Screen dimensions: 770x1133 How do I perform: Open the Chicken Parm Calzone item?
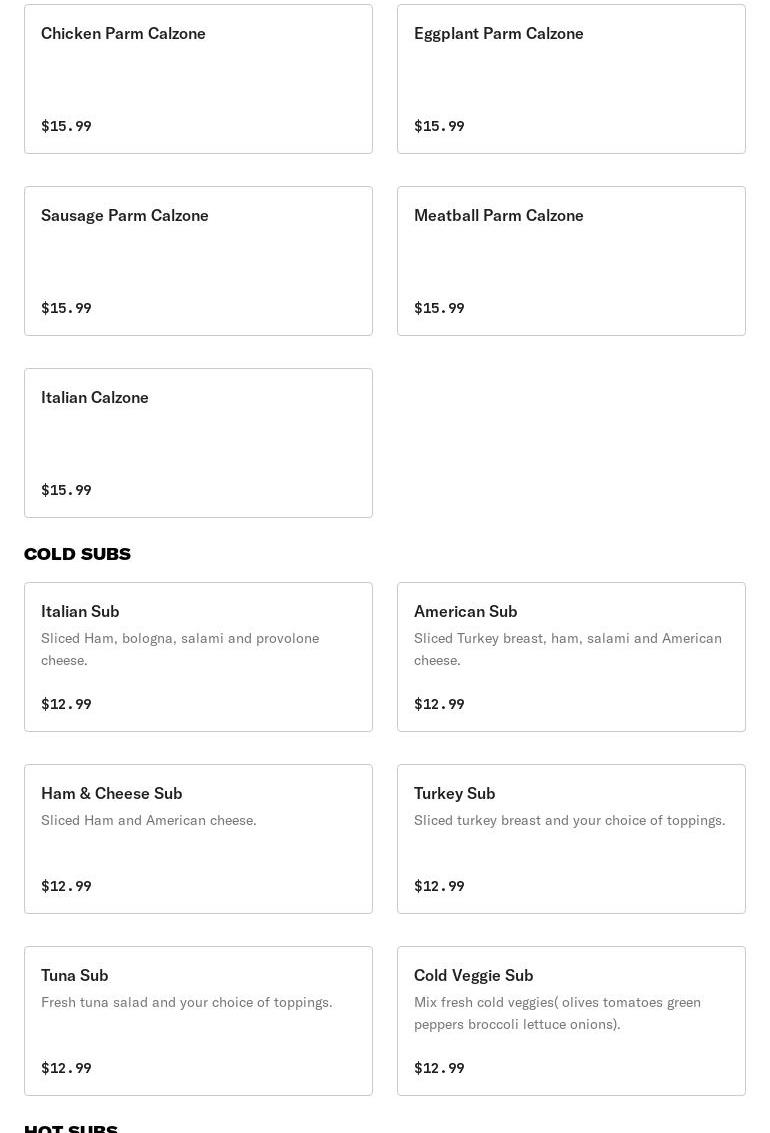199,79
